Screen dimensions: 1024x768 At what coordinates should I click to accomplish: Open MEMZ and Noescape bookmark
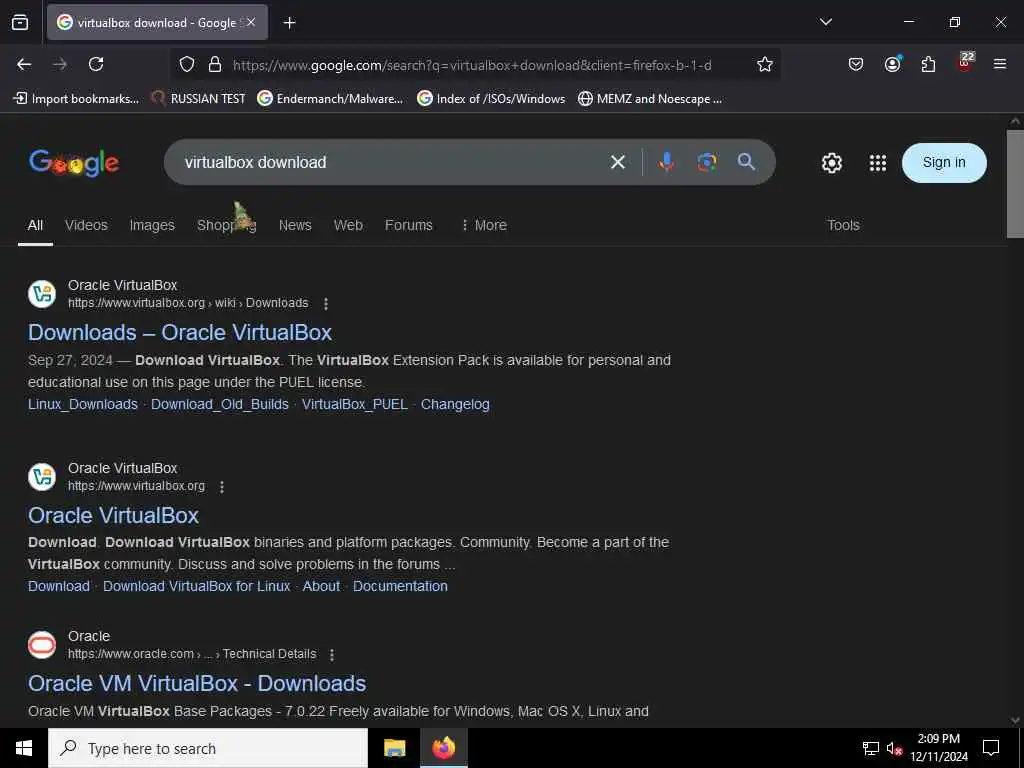[650, 99]
